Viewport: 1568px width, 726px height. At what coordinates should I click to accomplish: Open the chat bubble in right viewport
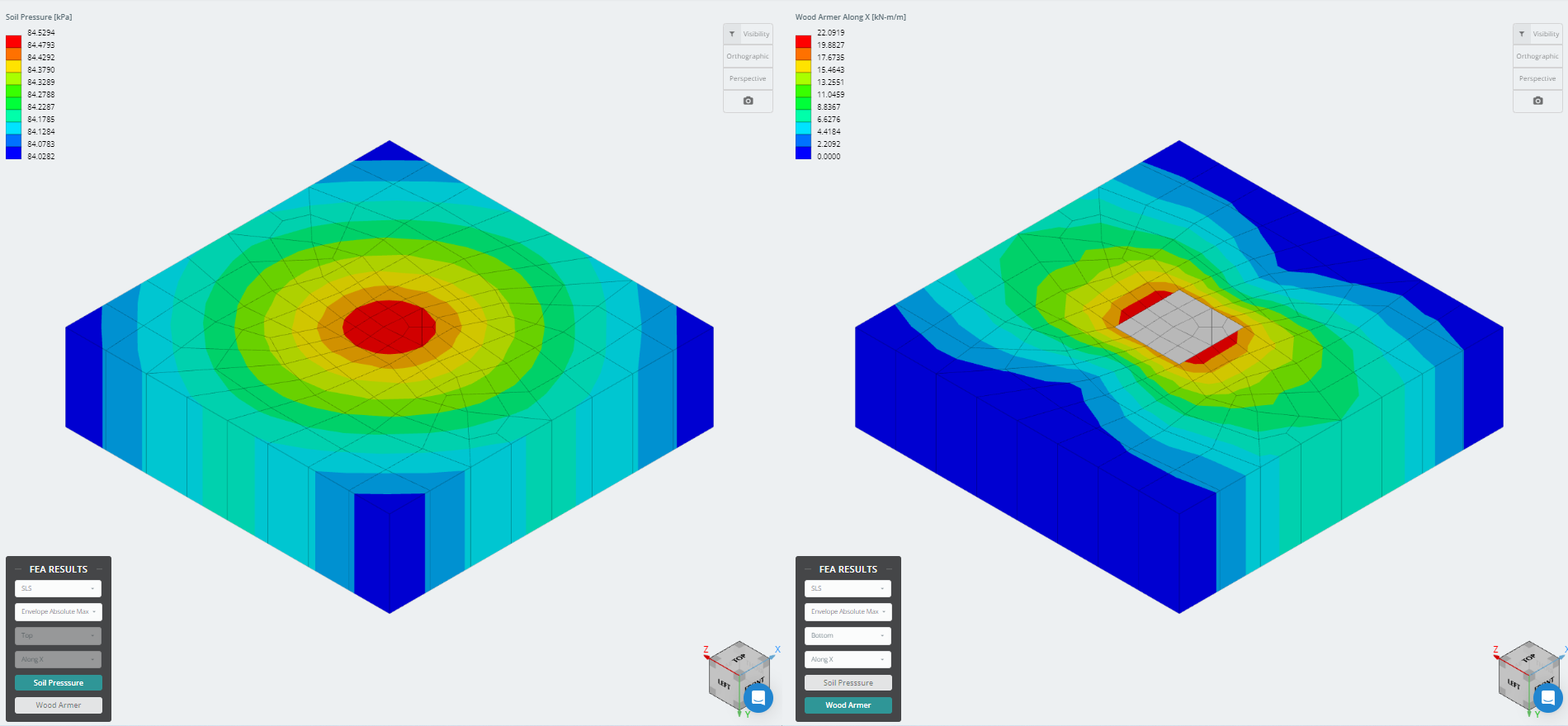click(1547, 698)
